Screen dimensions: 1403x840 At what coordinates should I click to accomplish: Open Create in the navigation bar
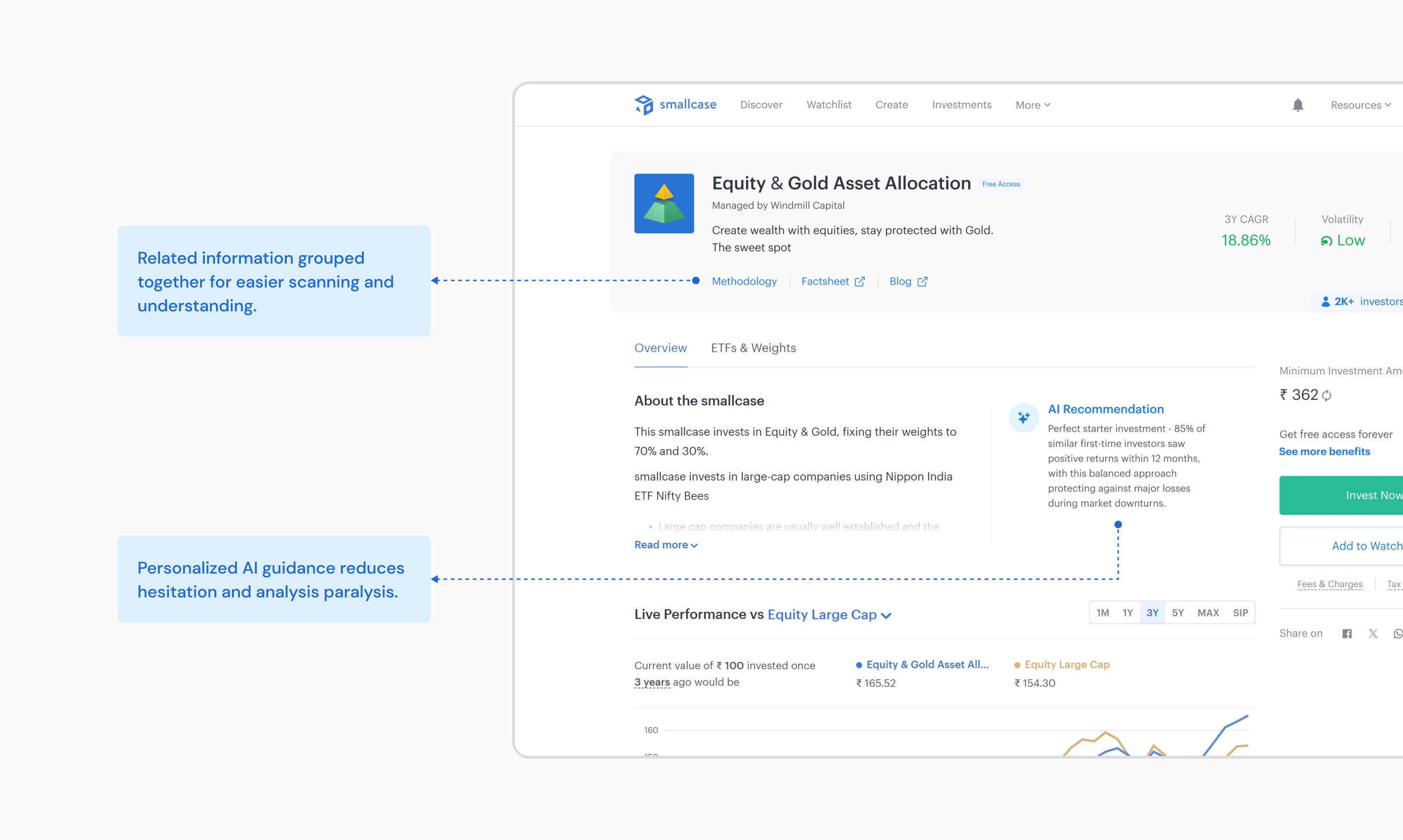coord(891,105)
